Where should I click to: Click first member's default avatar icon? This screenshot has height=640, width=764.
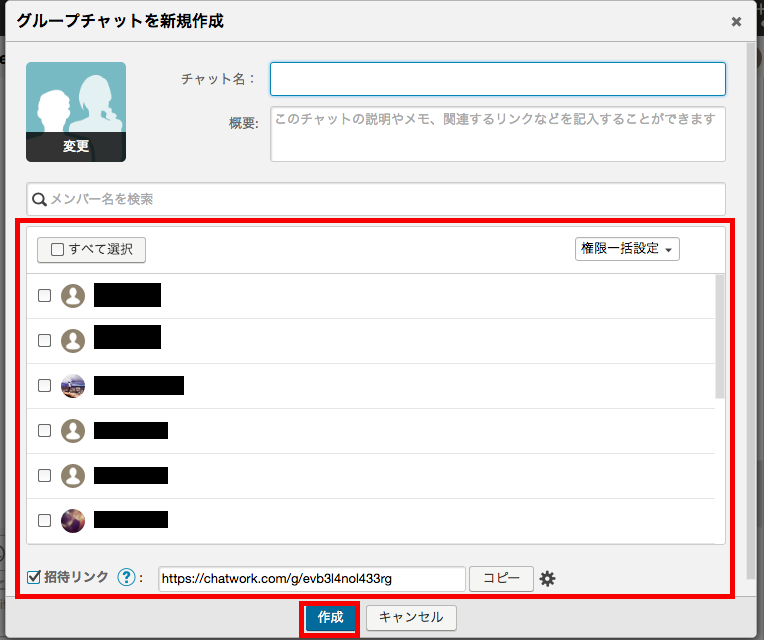(x=73, y=295)
